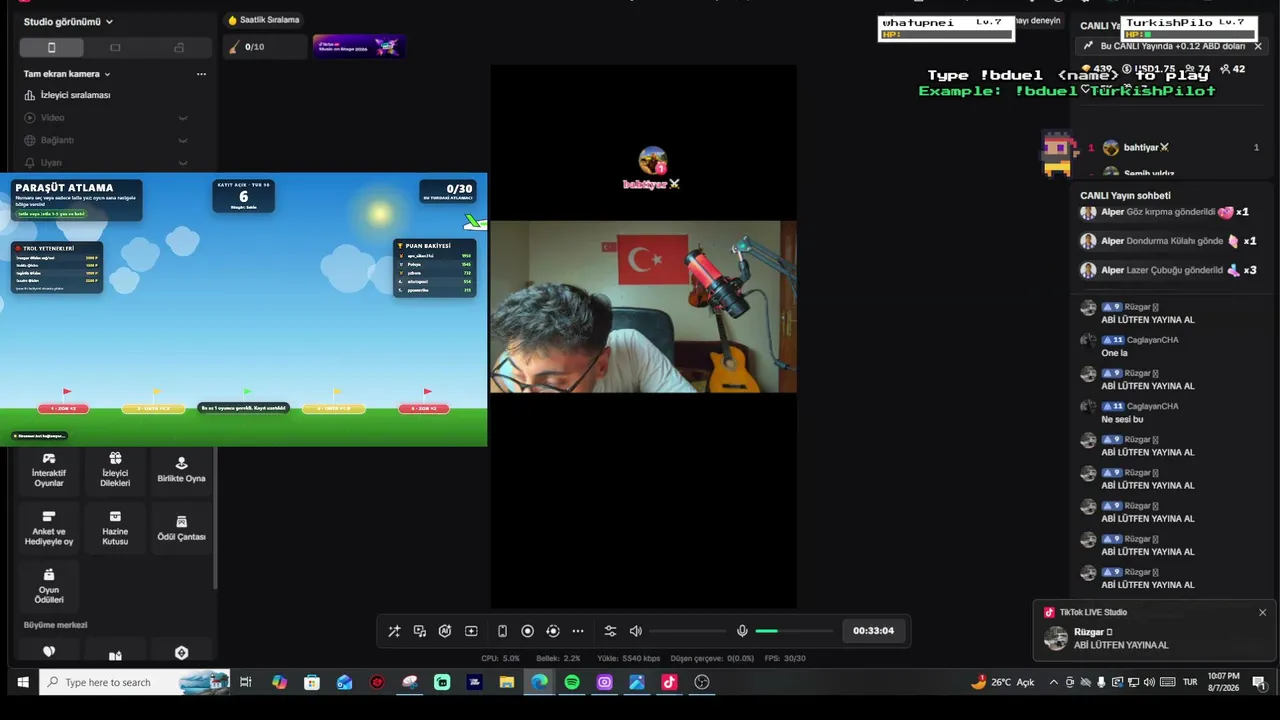This screenshot has height=720, width=1280.
Task: Click the add-scene plus icon in toolbar
Action: (x=471, y=631)
